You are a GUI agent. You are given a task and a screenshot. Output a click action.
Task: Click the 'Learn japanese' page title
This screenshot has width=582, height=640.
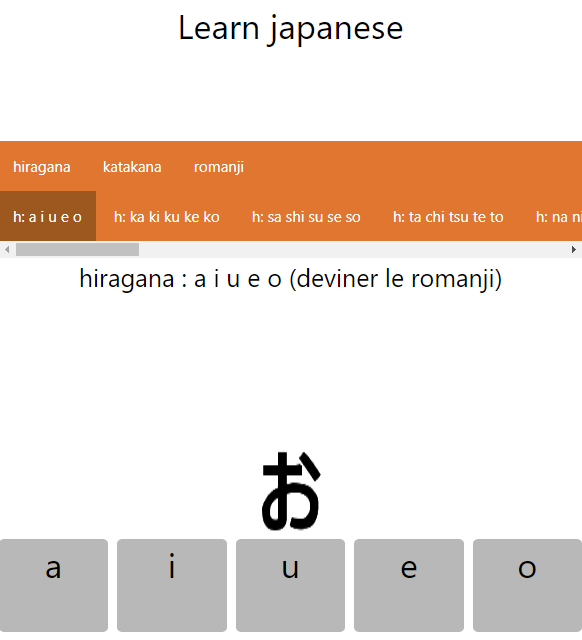(291, 28)
